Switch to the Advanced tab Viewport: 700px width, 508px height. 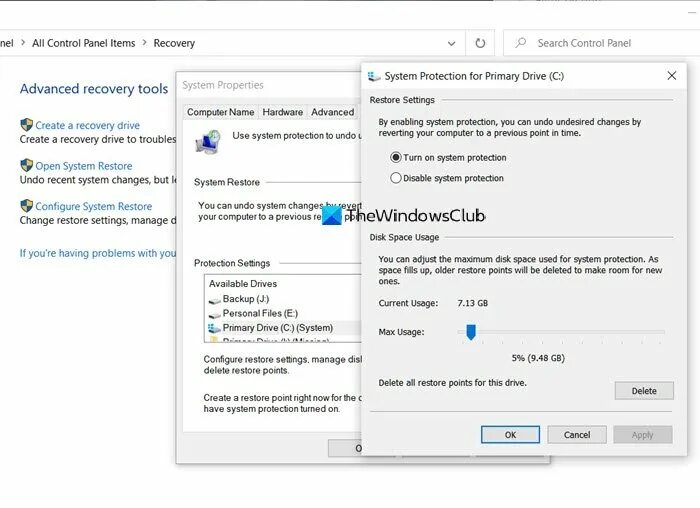point(333,112)
